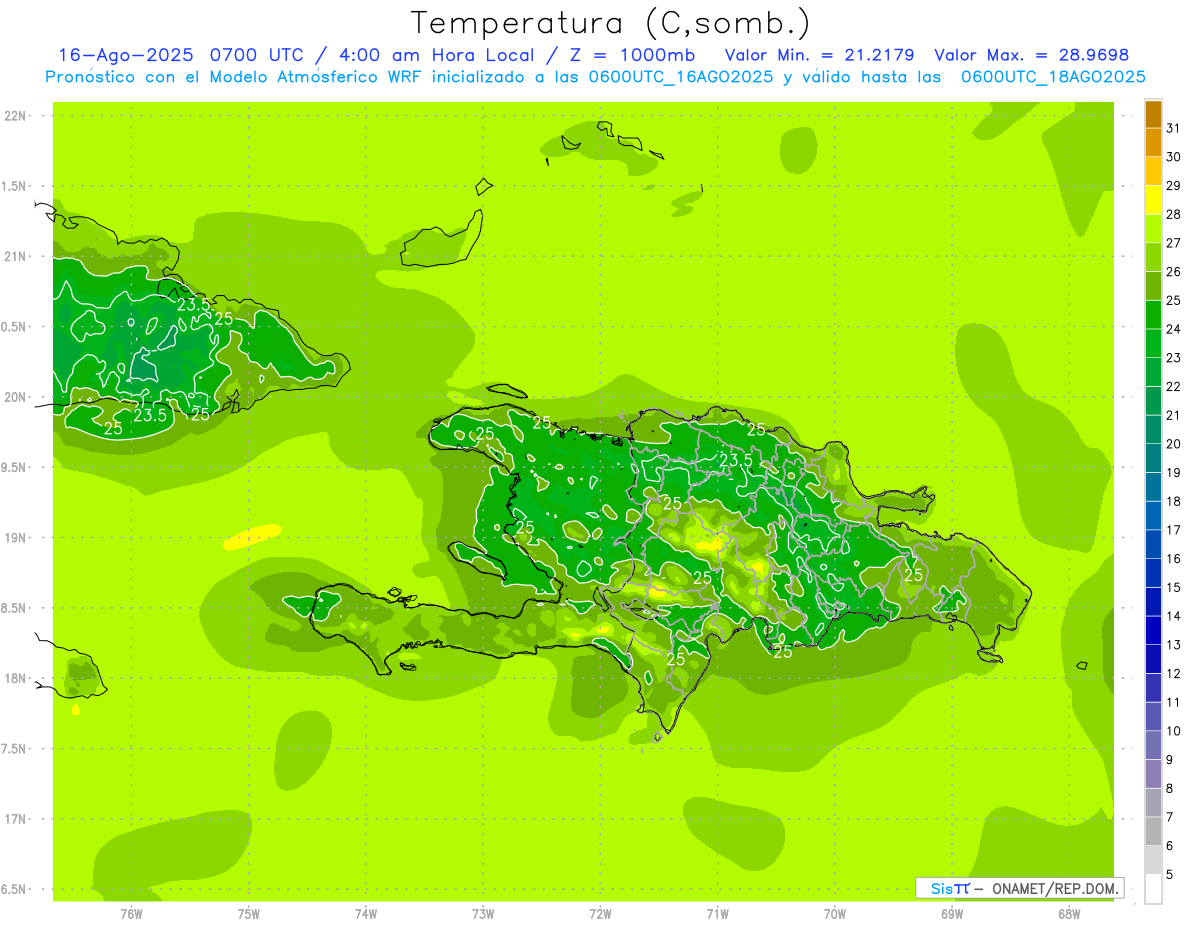Click the green legend swatch between 24 and 25
The image size is (1200, 927).
pos(1153,314)
